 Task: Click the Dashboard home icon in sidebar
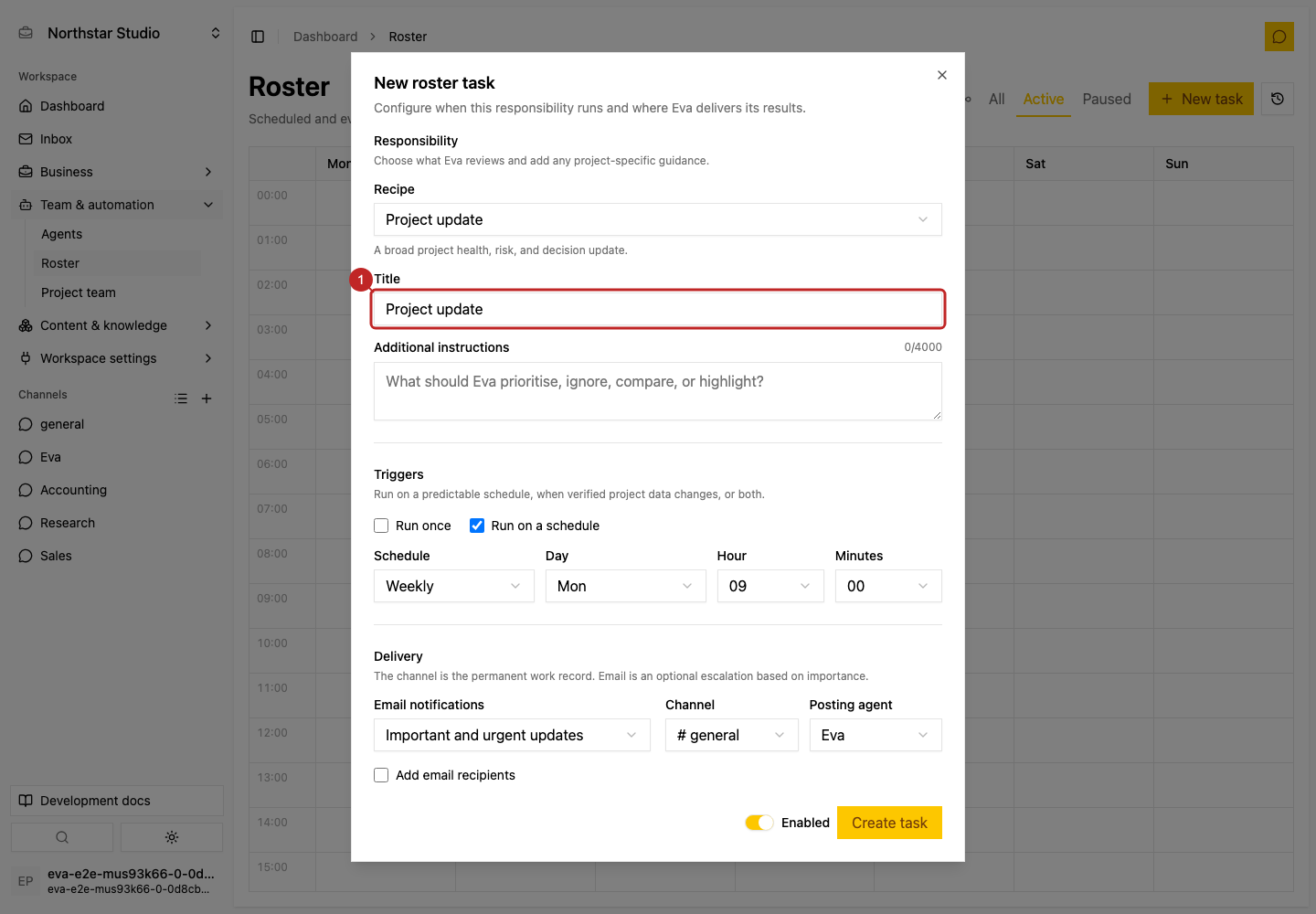click(x=26, y=106)
